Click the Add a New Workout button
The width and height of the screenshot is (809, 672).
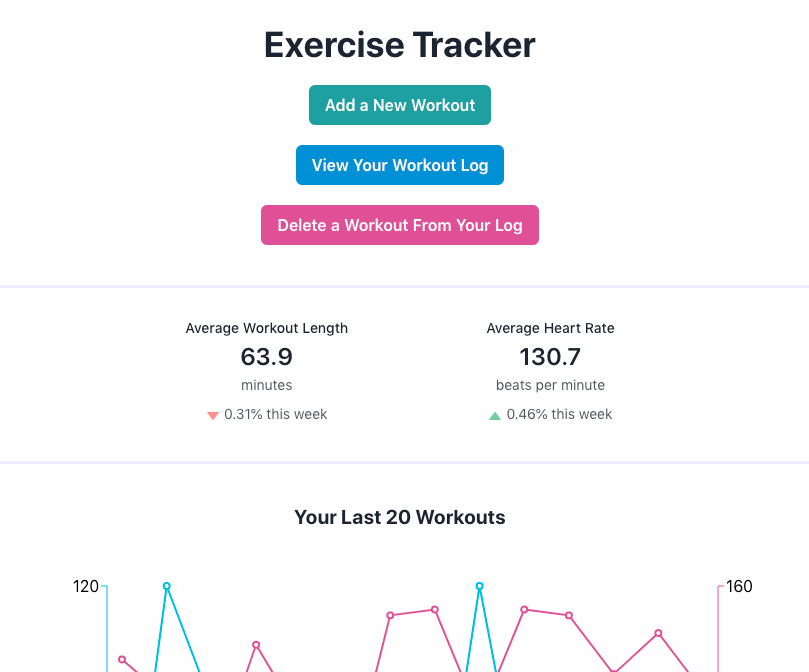pos(399,104)
